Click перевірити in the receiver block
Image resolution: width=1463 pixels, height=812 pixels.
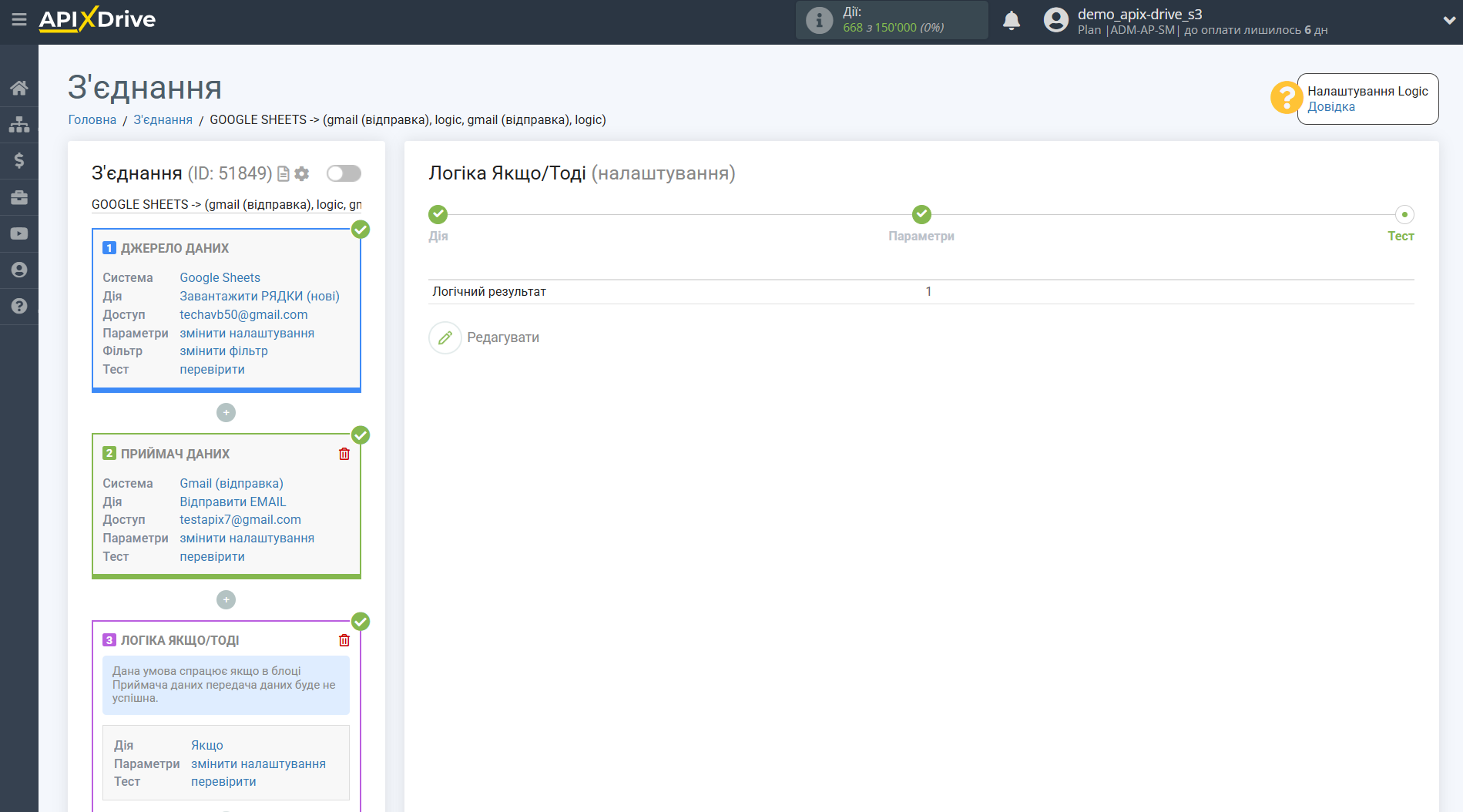[212, 556]
